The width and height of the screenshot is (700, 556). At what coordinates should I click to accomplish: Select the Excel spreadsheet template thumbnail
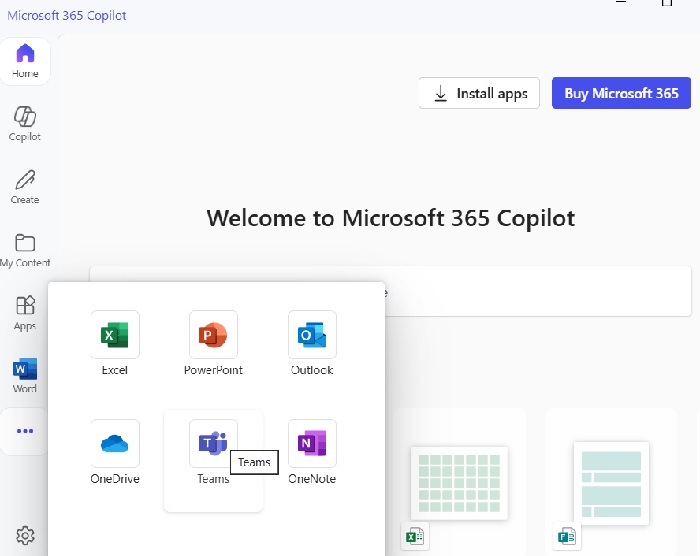point(459,483)
